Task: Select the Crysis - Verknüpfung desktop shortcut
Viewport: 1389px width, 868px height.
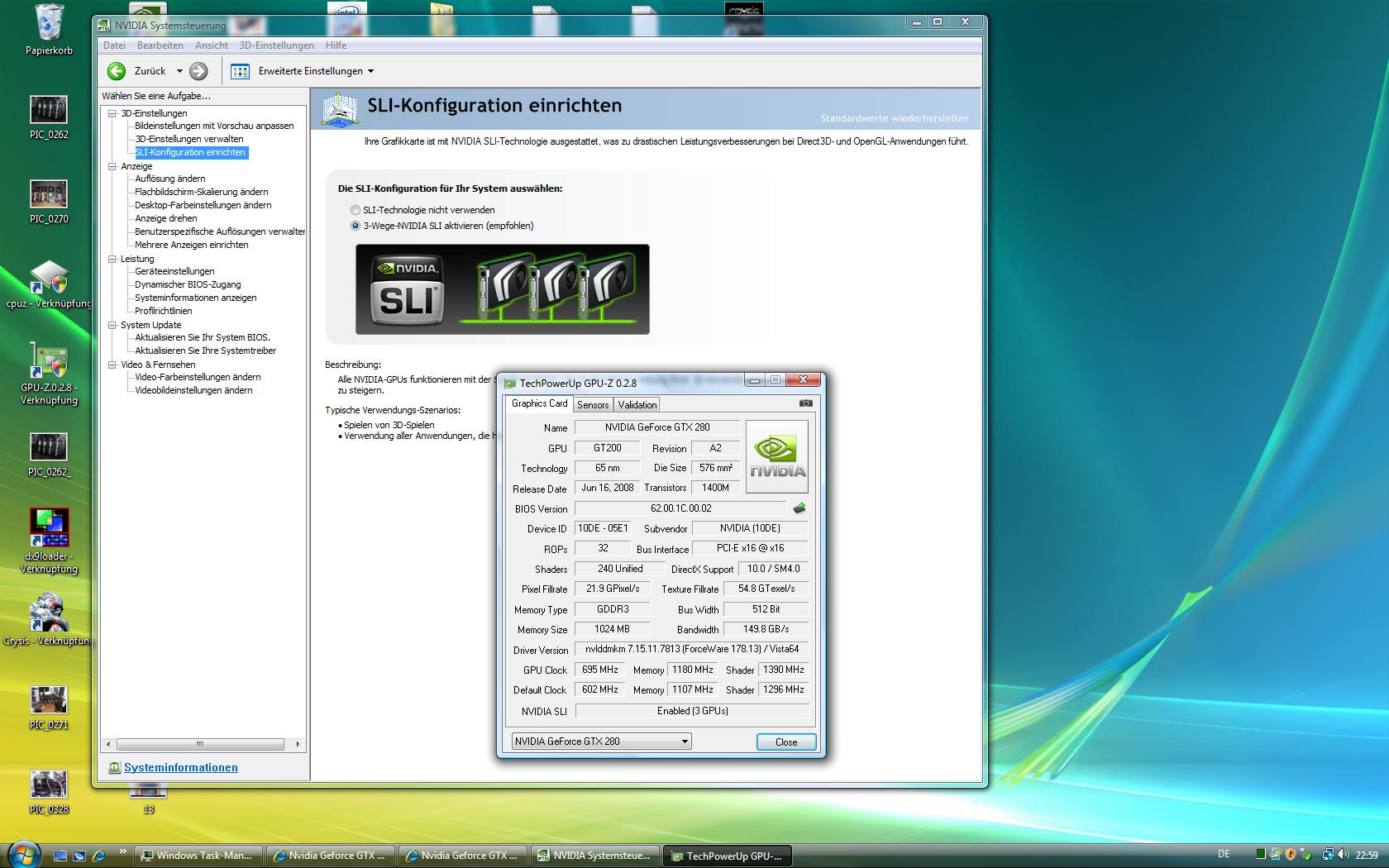Action: pos(49,620)
